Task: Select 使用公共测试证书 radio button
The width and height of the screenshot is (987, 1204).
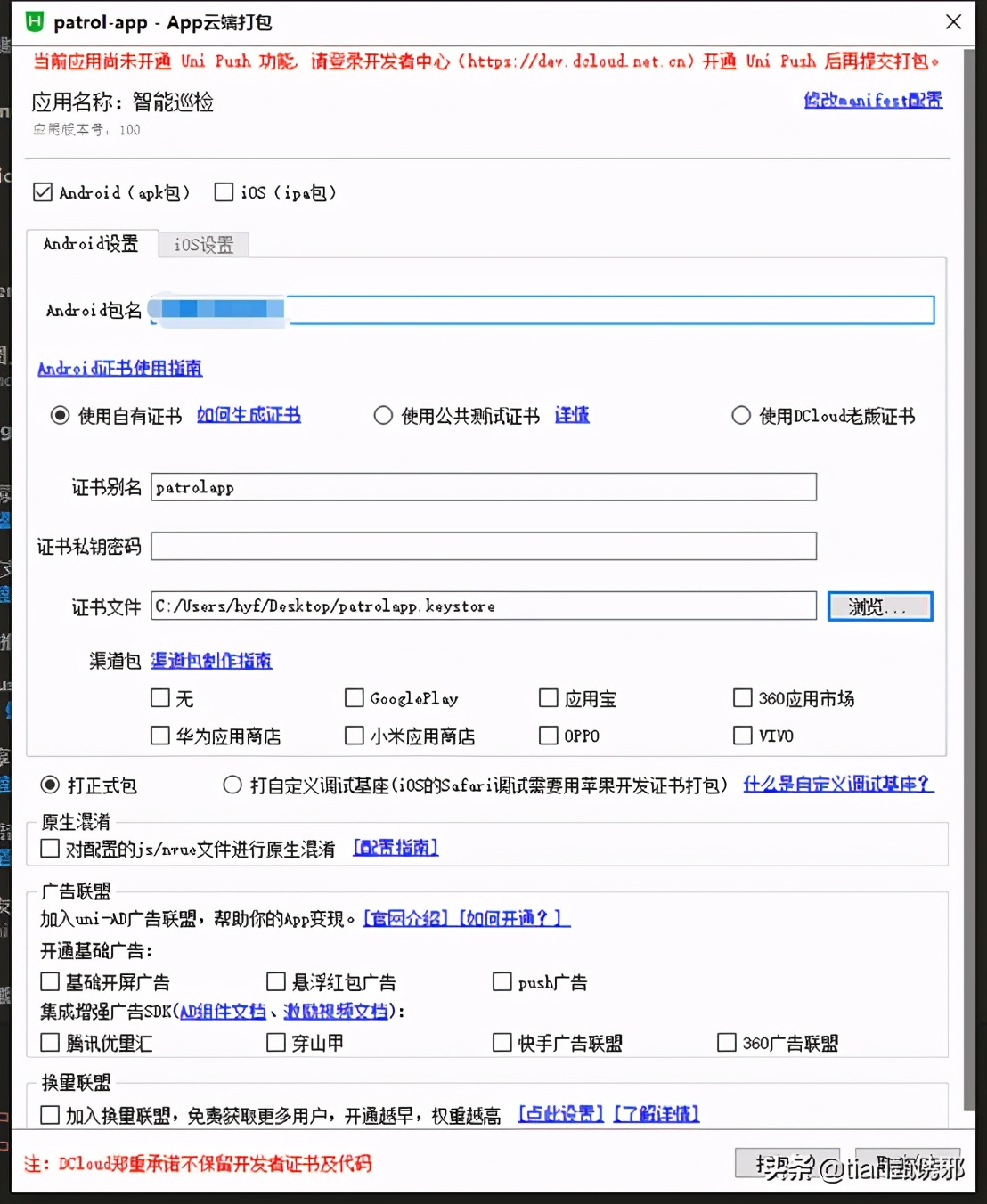Action: pos(383,416)
